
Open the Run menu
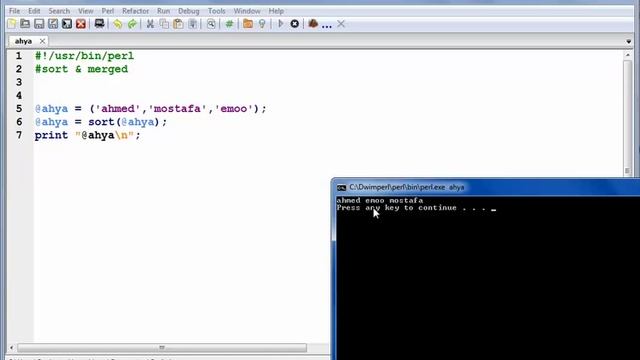tap(163, 11)
